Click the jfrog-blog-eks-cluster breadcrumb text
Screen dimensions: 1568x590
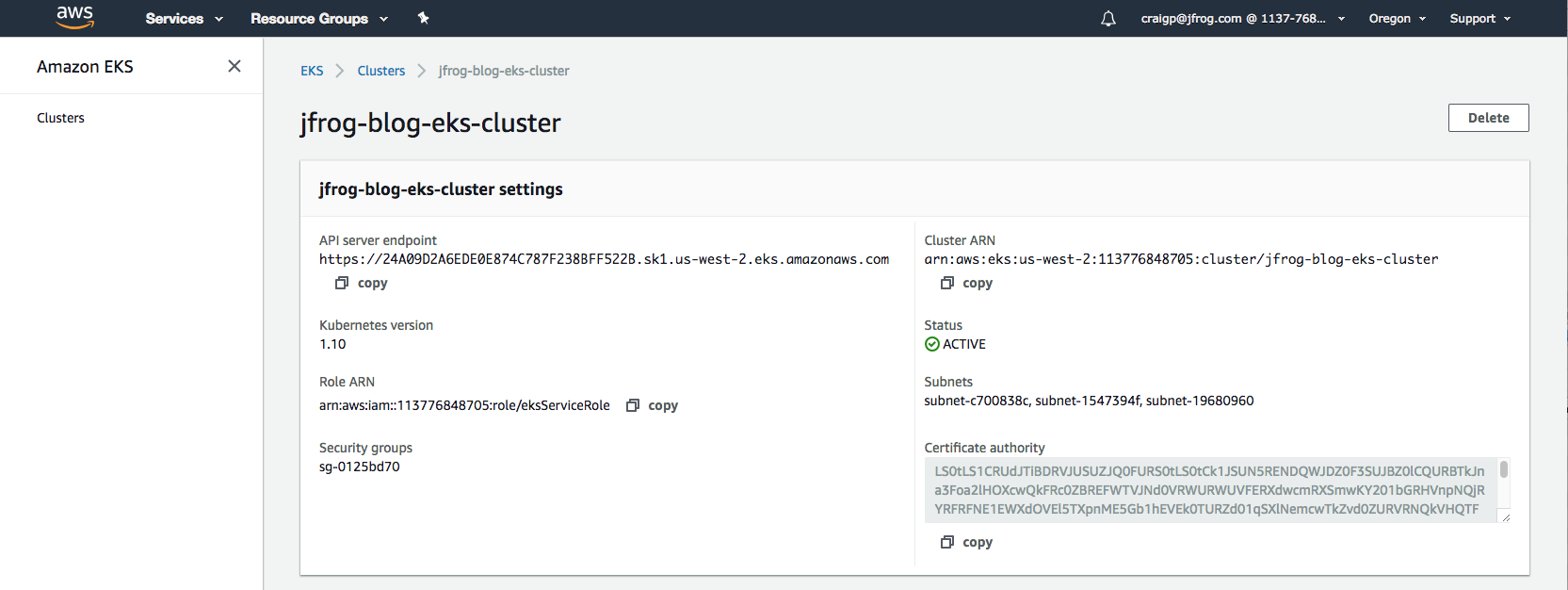pos(504,71)
